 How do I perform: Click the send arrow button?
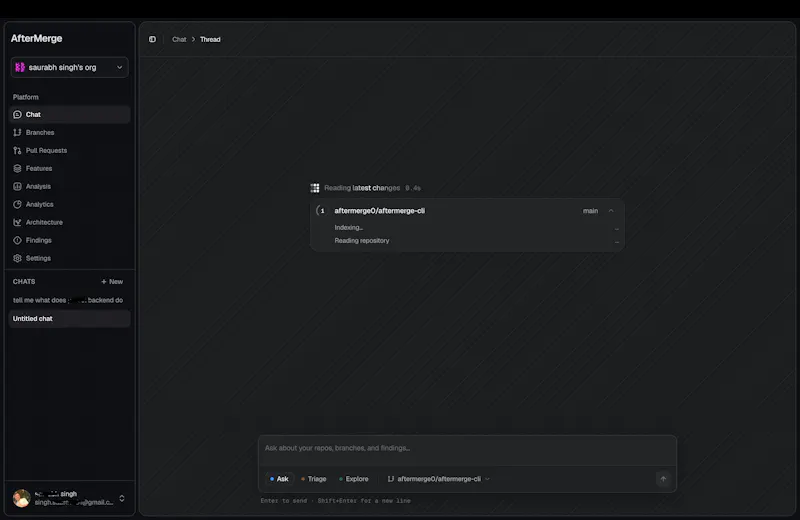tap(663, 479)
